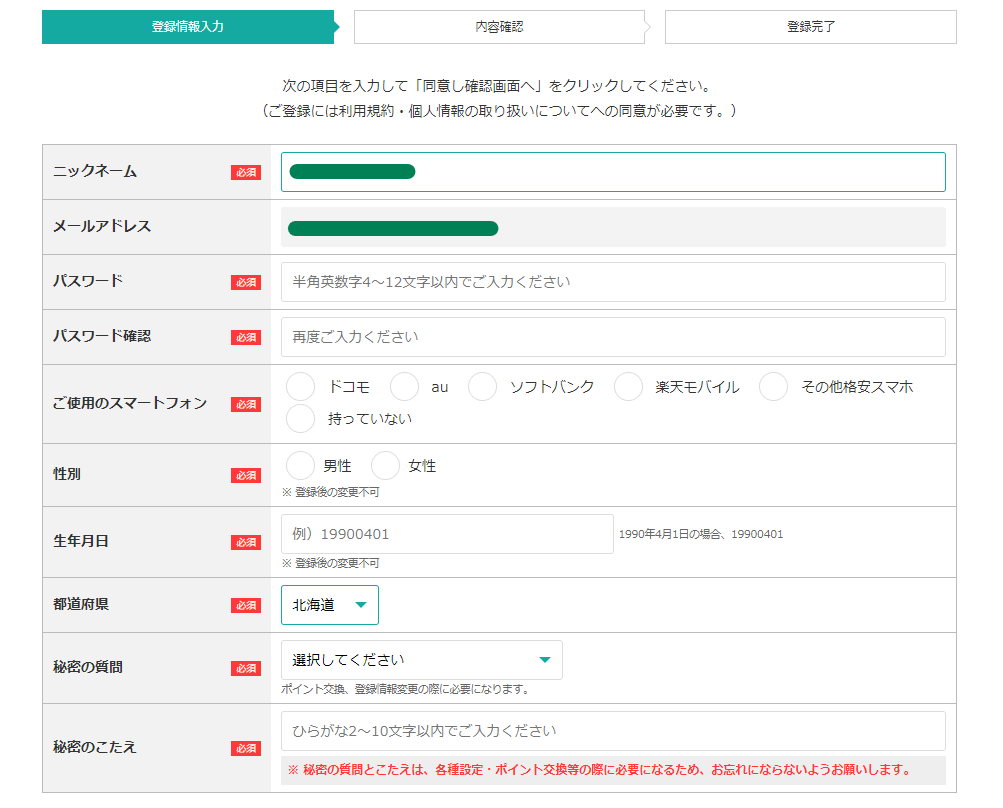Screen dimensions: 1003x808
Task: Select the ドコモ carrier radio button
Action: (x=300, y=386)
